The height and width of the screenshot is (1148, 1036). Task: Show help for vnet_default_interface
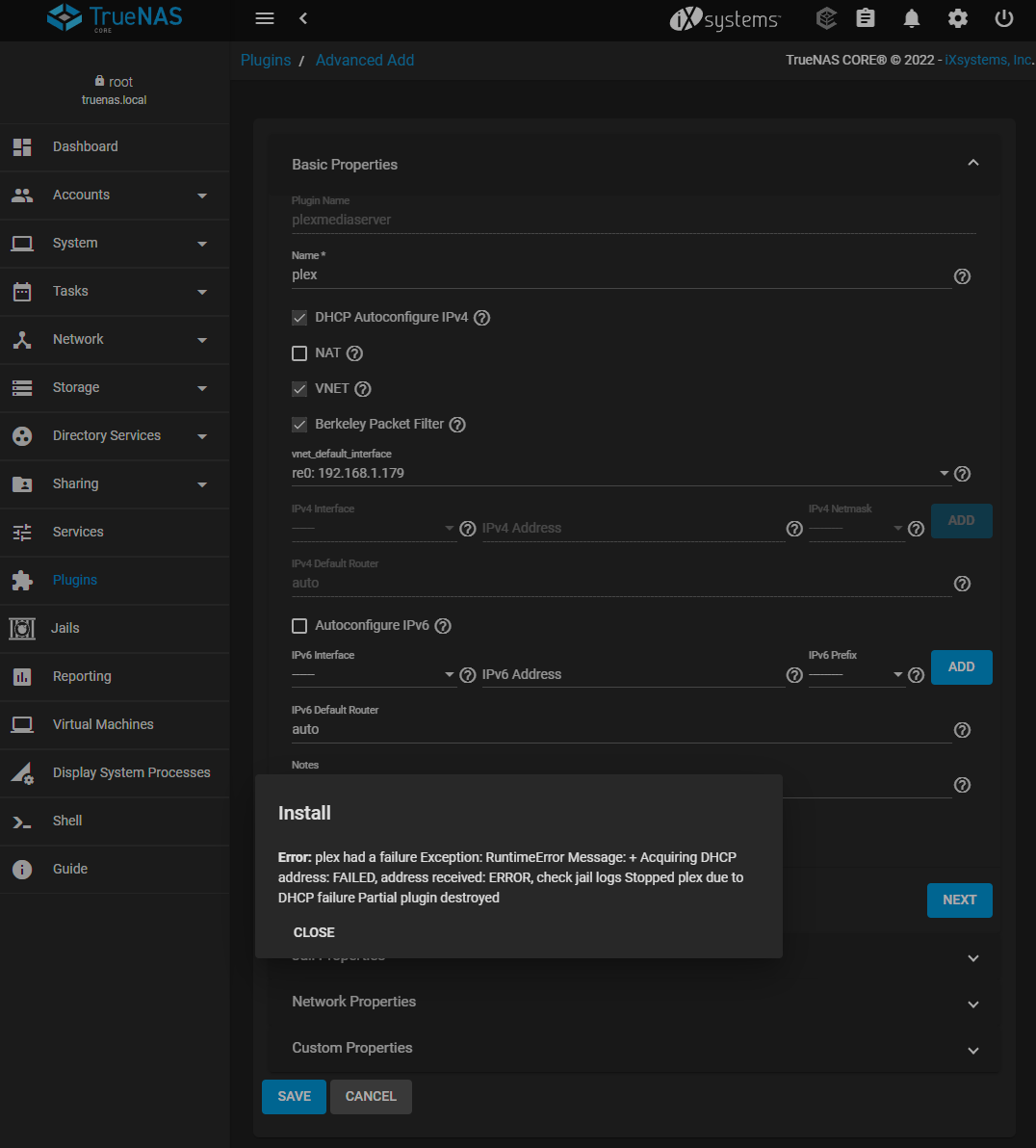[x=962, y=474]
